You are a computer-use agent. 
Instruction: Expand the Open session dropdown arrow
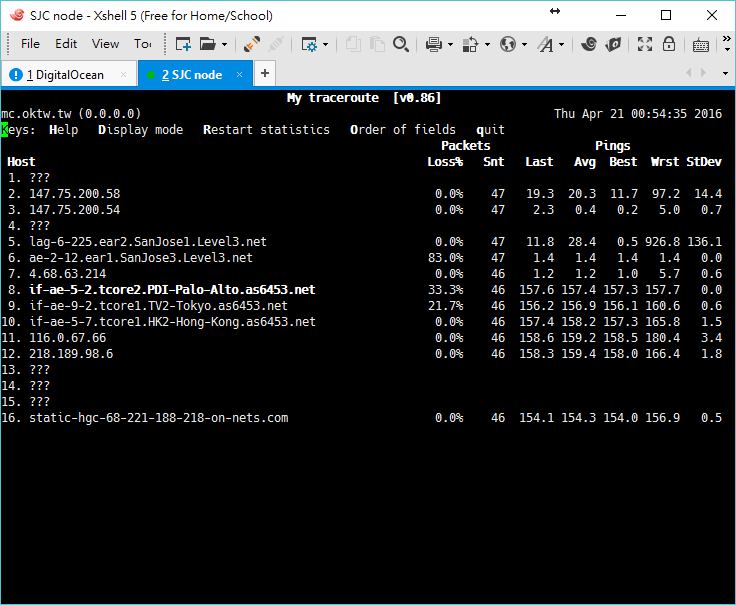tap(224, 45)
